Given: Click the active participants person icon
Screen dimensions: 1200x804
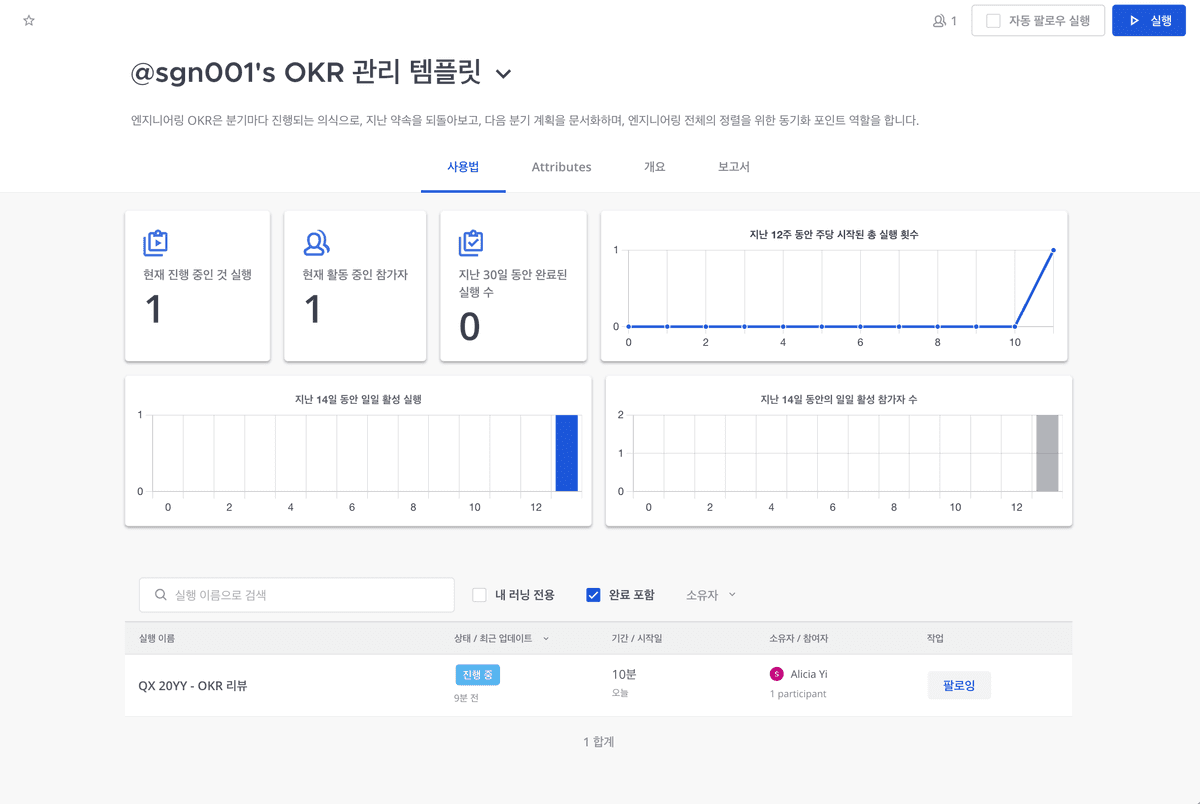Looking at the screenshot, I should (x=316, y=242).
